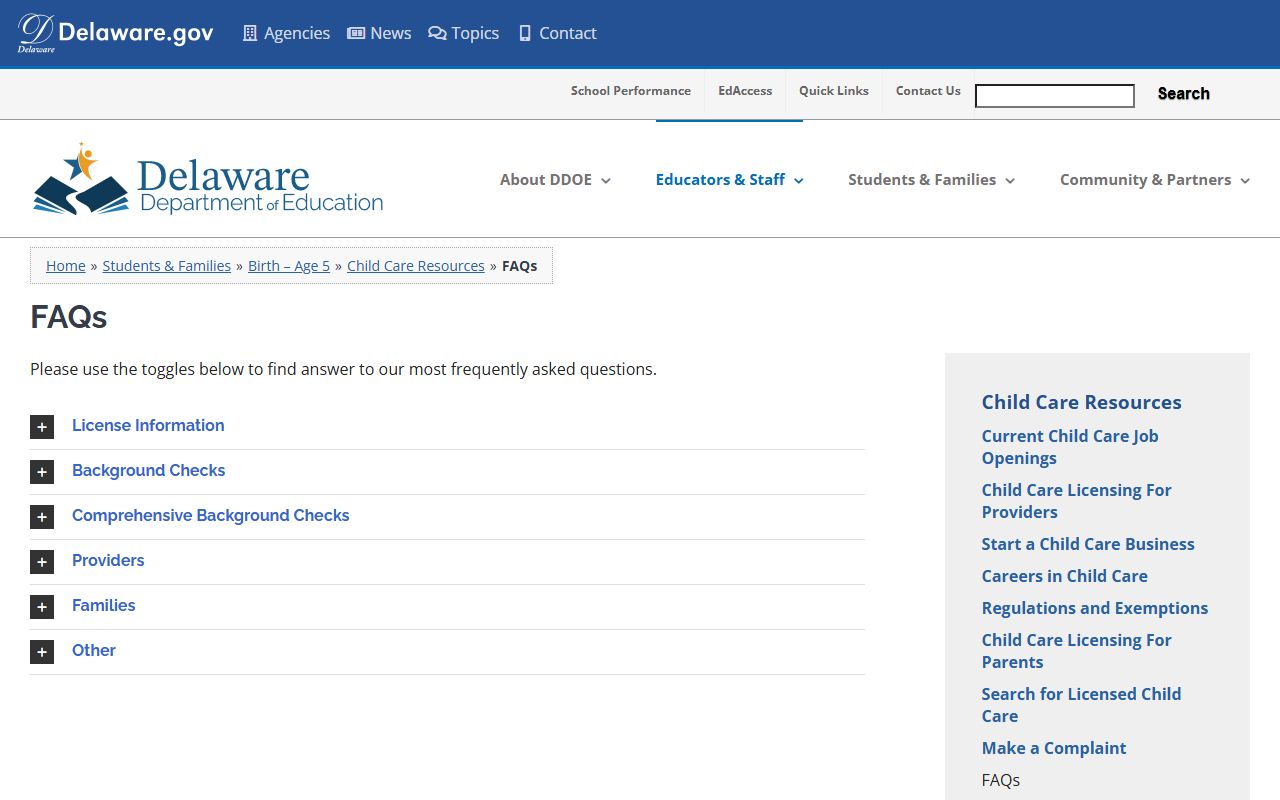This screenshot has height=800, width=1280.
Task: Expand the License Information section
Action: (x=148, y=425)
